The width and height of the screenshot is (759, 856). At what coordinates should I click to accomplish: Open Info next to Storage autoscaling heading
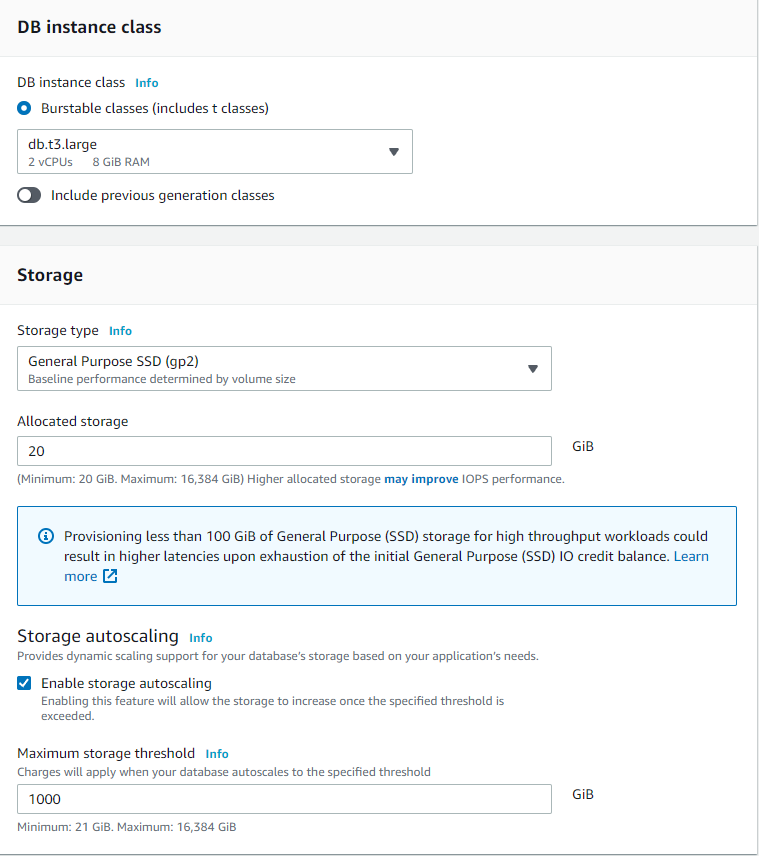click(x=201, y=637)
